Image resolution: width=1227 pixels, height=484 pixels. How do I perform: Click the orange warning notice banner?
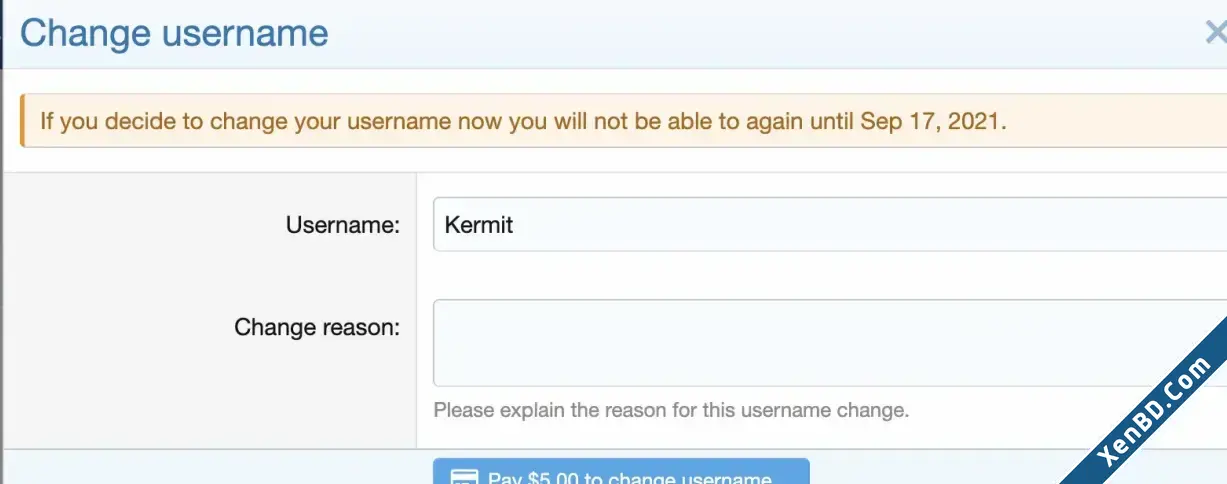(623, 121)
